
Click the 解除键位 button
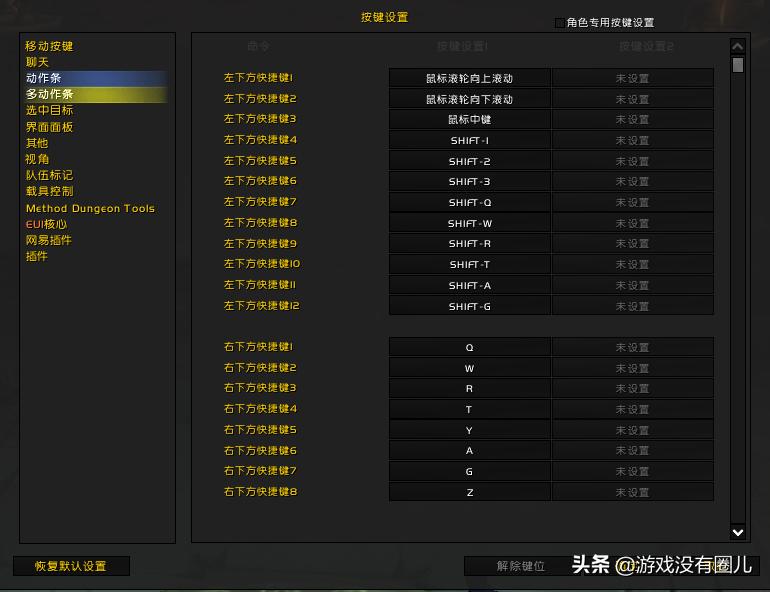pyautogui.click(x=520, y=566)
